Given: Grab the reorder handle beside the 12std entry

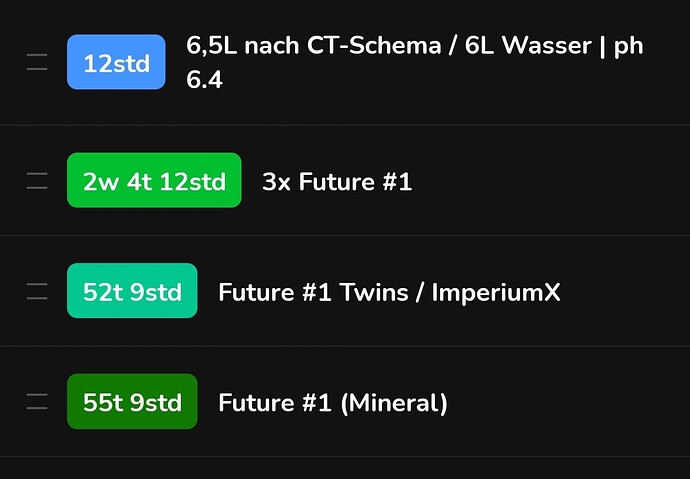Looking at the screenshot, I should [x=37, y=63].
